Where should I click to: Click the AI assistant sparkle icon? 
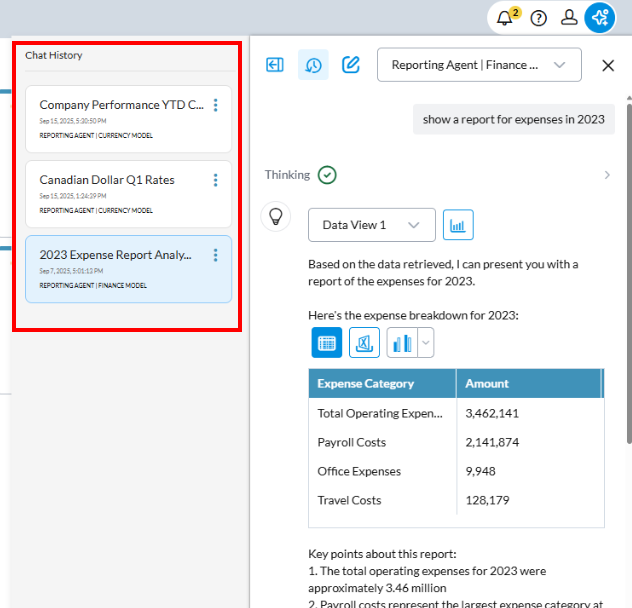point(600,18)
